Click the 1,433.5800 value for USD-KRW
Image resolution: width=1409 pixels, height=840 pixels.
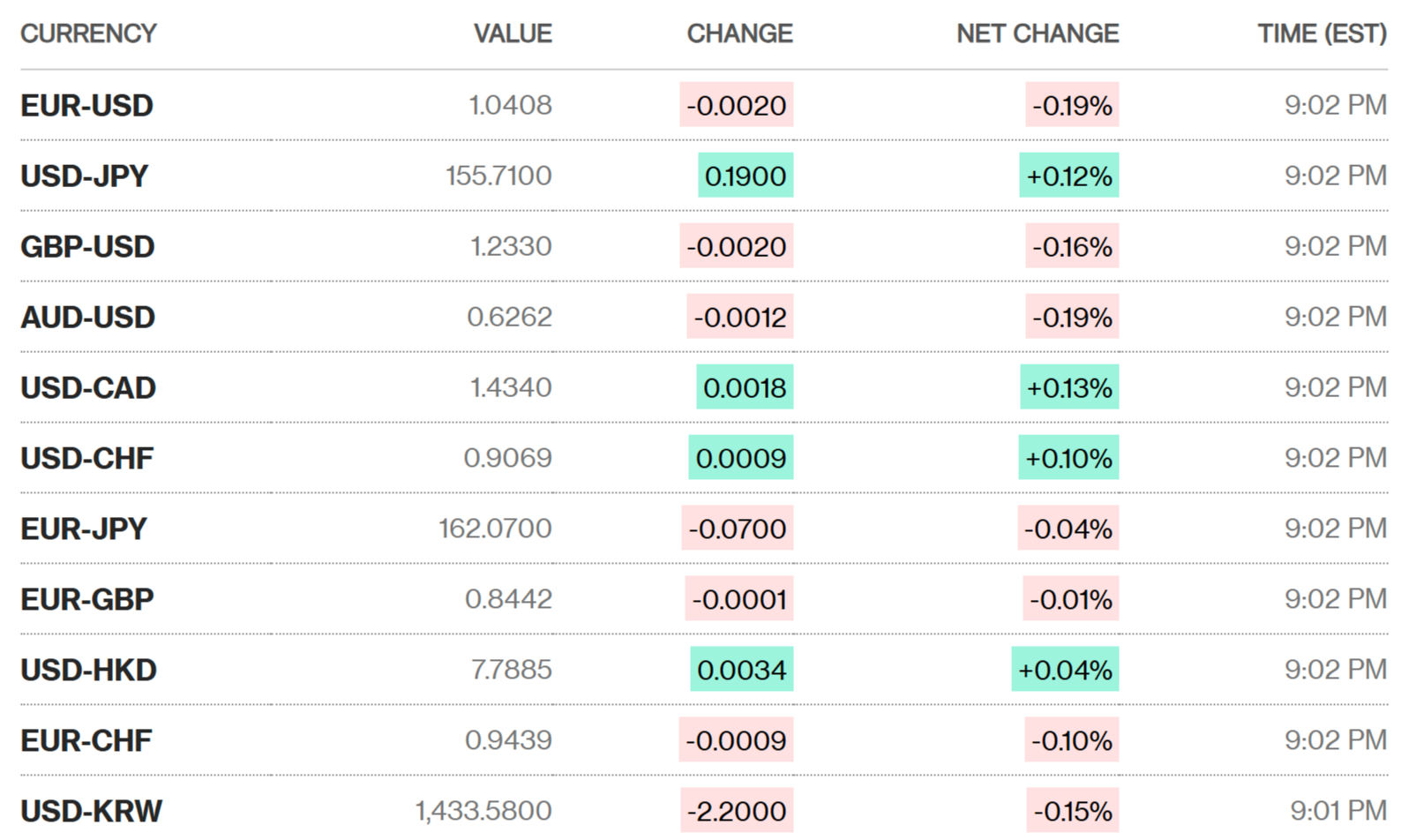[483, 811]
